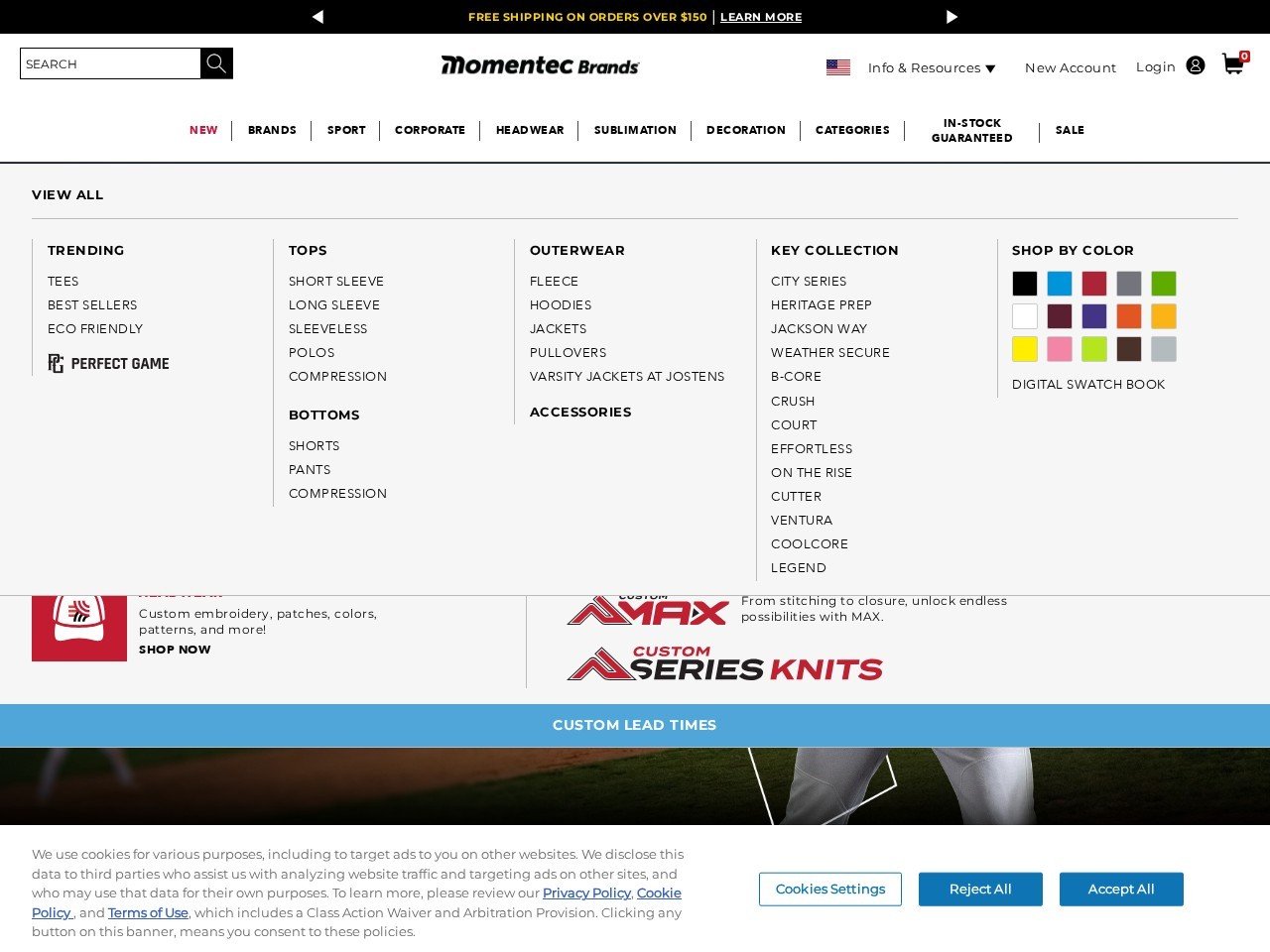Click the Custom Series Knits logo
Image resolution: width=1270 pixels, height=952 pixels.
(x=724, y=664)
